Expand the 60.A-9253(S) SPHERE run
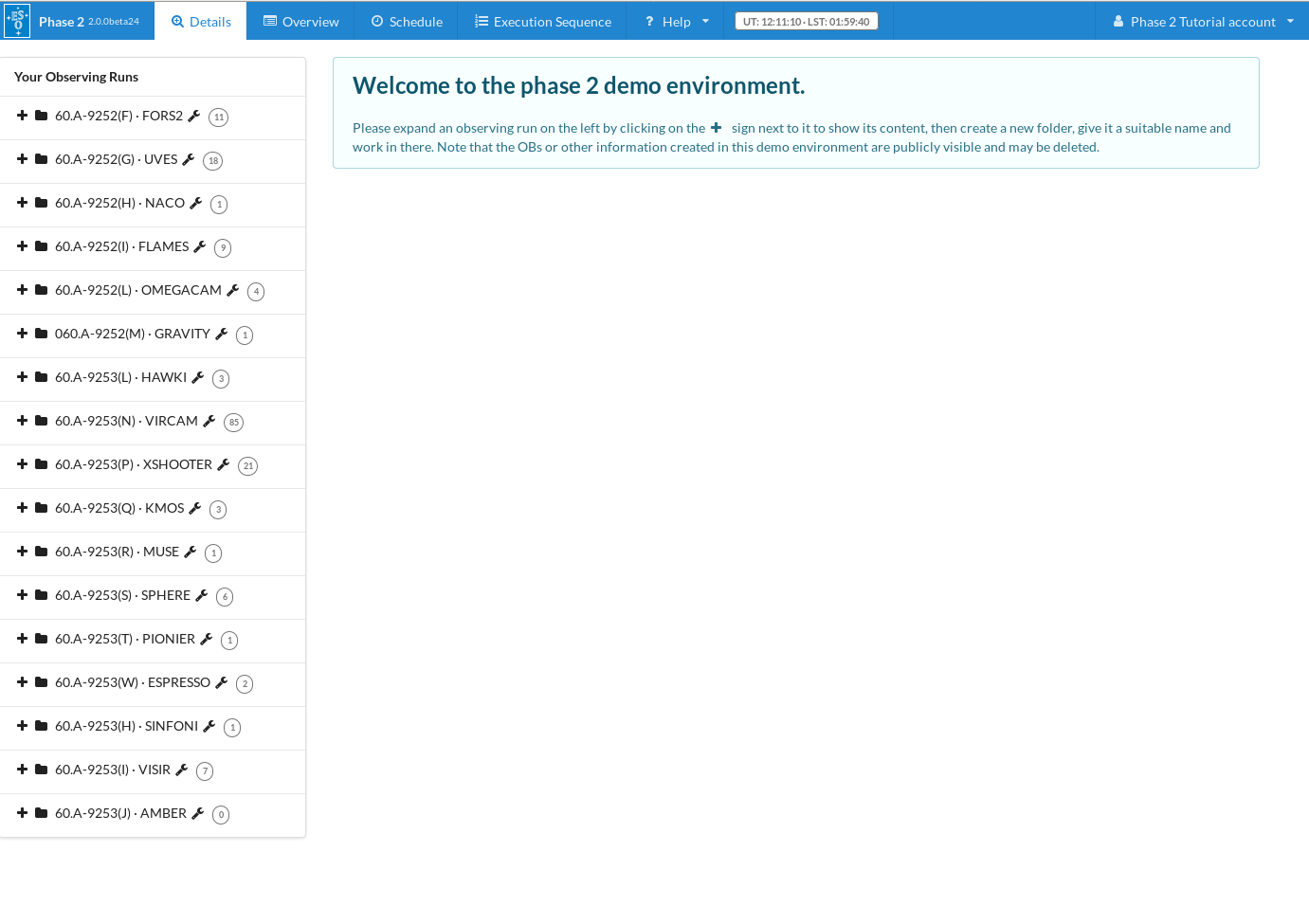The width and height of the screenshot is (1309, 924). pyautogui.click(x=22, y=595)
